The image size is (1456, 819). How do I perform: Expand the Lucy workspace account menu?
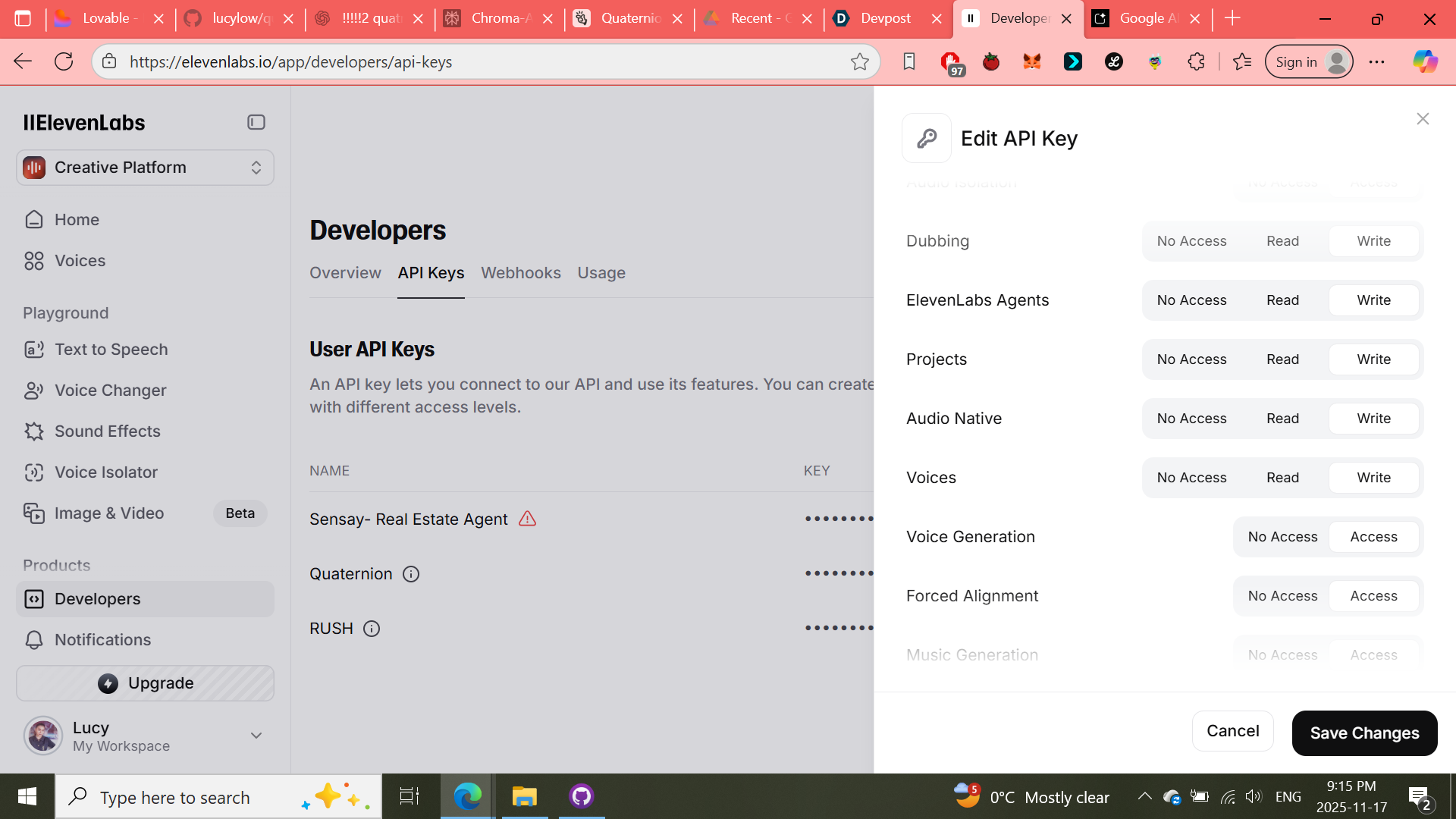click(x=256, y=736)
